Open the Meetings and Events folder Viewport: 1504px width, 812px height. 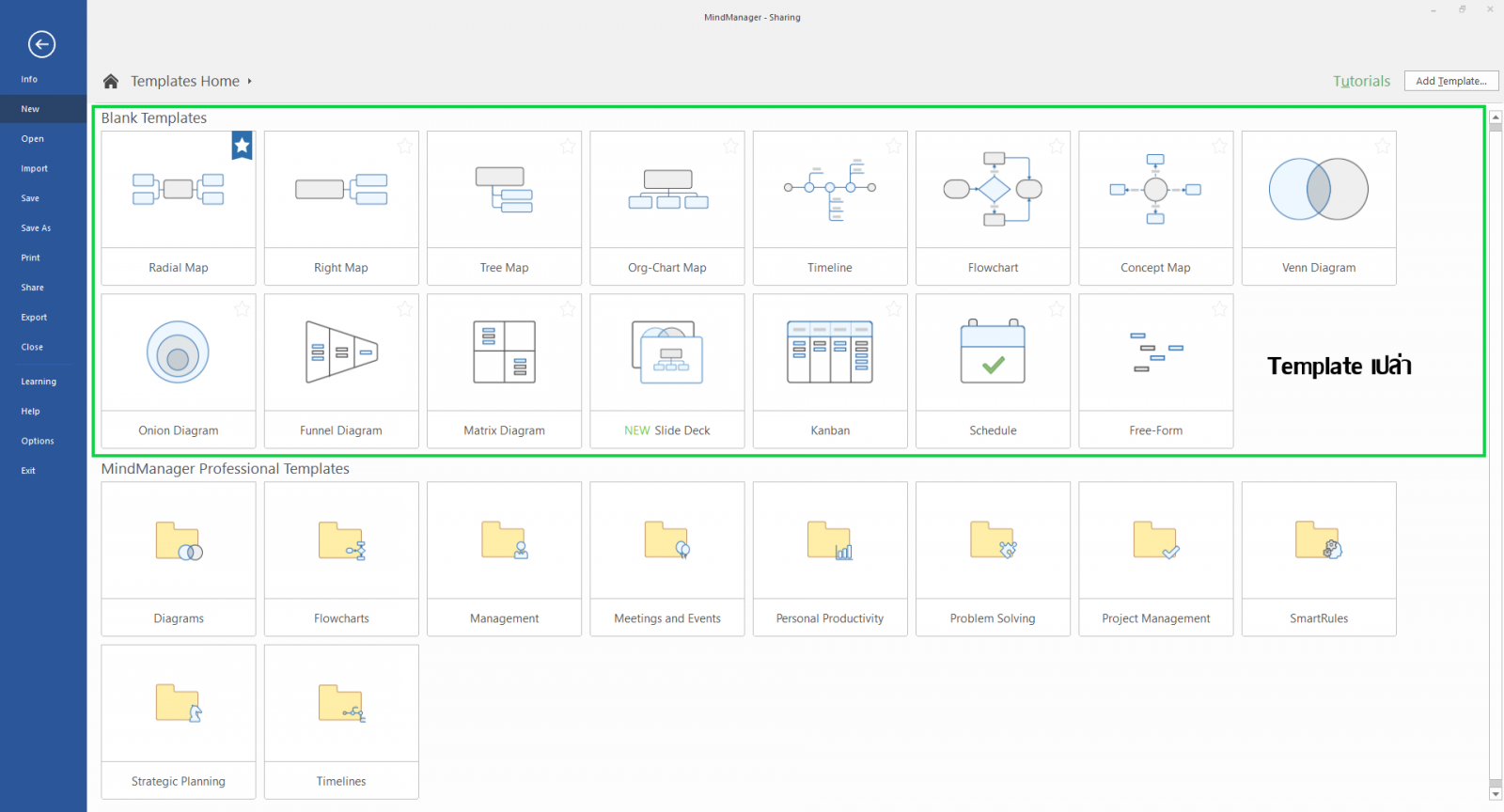pyautogui.click(x=667, y=559)
